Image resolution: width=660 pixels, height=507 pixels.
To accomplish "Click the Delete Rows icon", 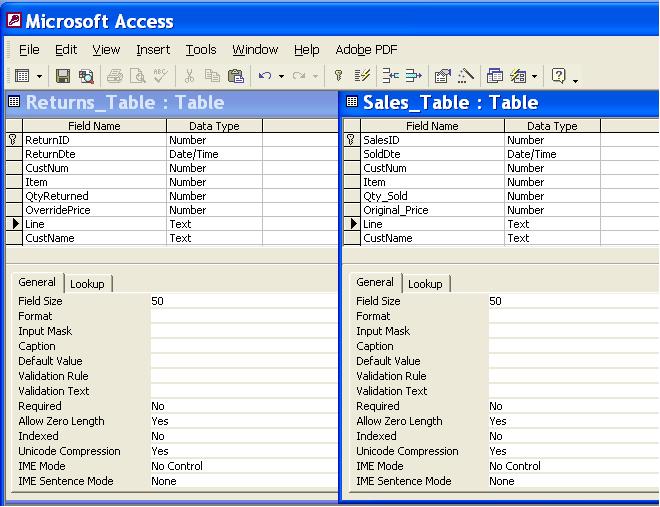I will click(x=413, y=76).
